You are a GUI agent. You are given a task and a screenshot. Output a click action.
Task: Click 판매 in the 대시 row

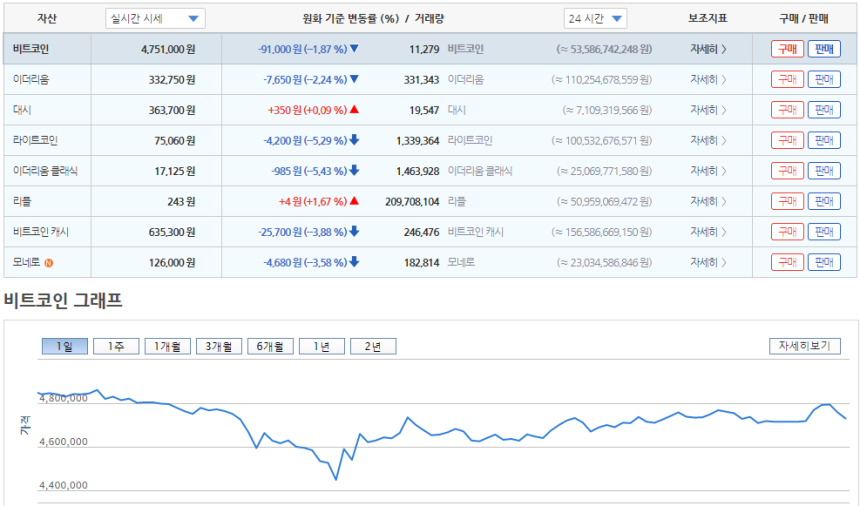coord(824,110)
